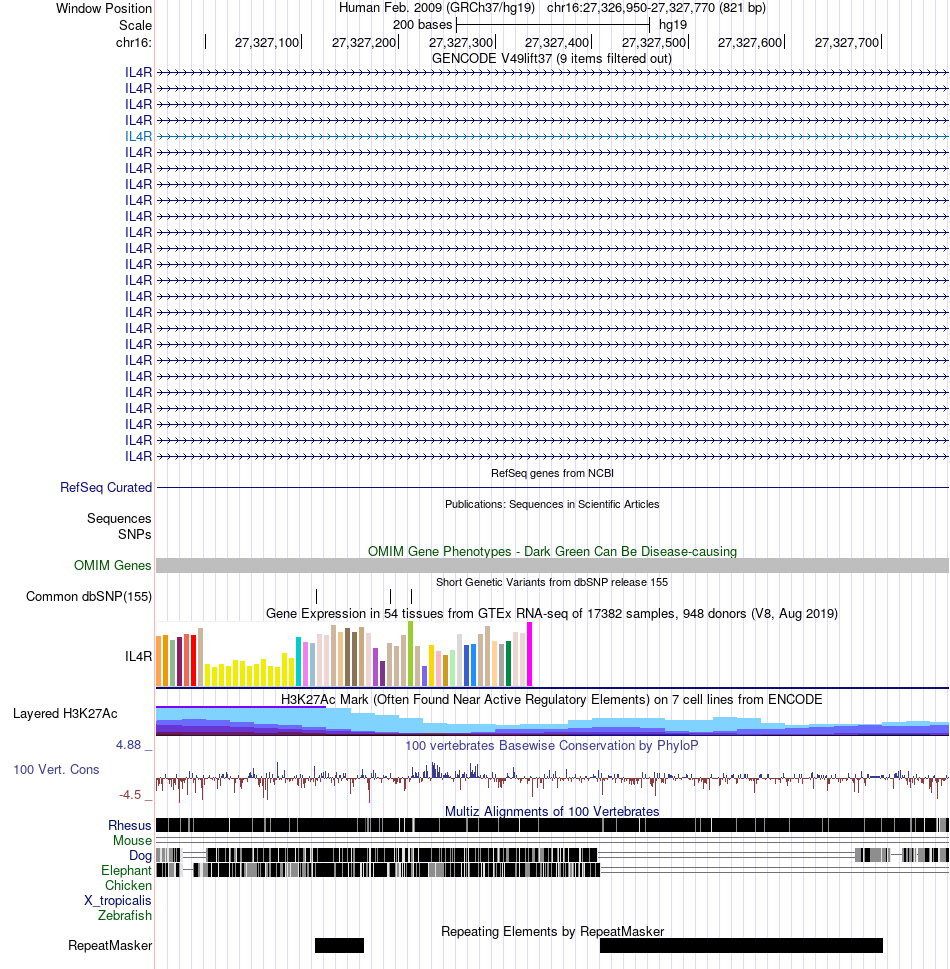The width and height of the screenshot is (950, 969).
Task: Open the 'GENCODE V49lift37 (9 items filtered out)' track title
Action: pyautogui.click(x=551, y=58)
